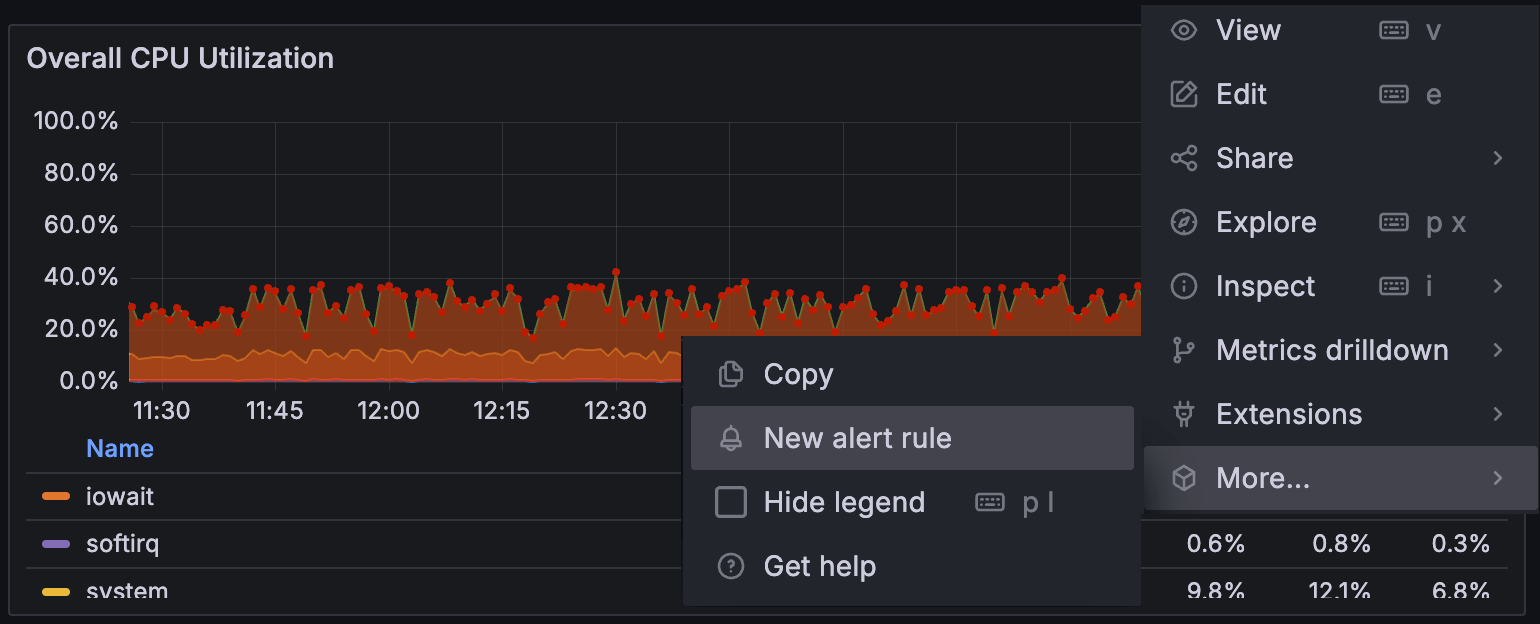Expand the Extensions submenu arrow
The width and height of the screenshot is (1540, 624).
pyautogui.click(x=1497, y=414)
